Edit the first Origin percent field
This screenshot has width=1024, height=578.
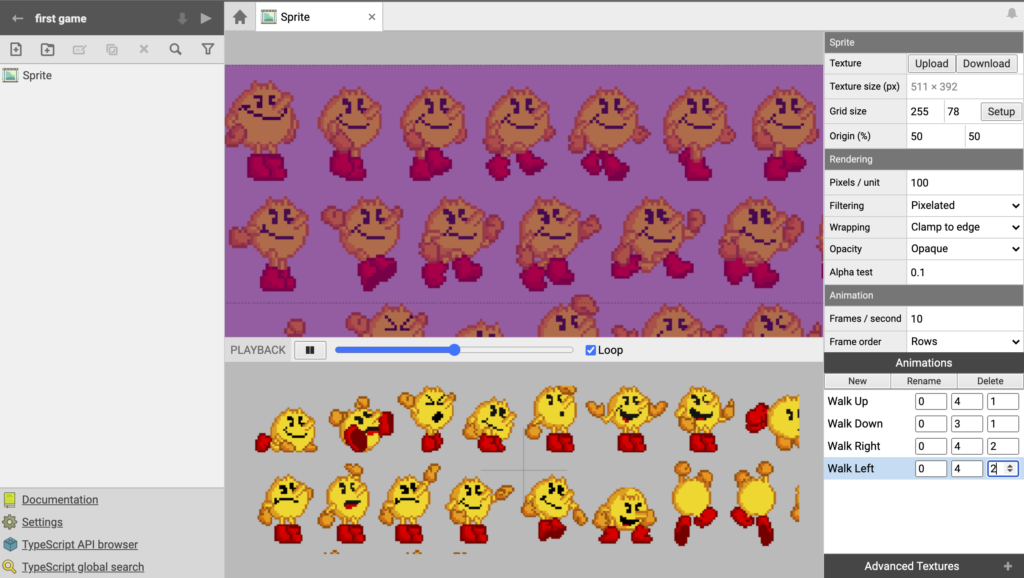coord(935,136)
